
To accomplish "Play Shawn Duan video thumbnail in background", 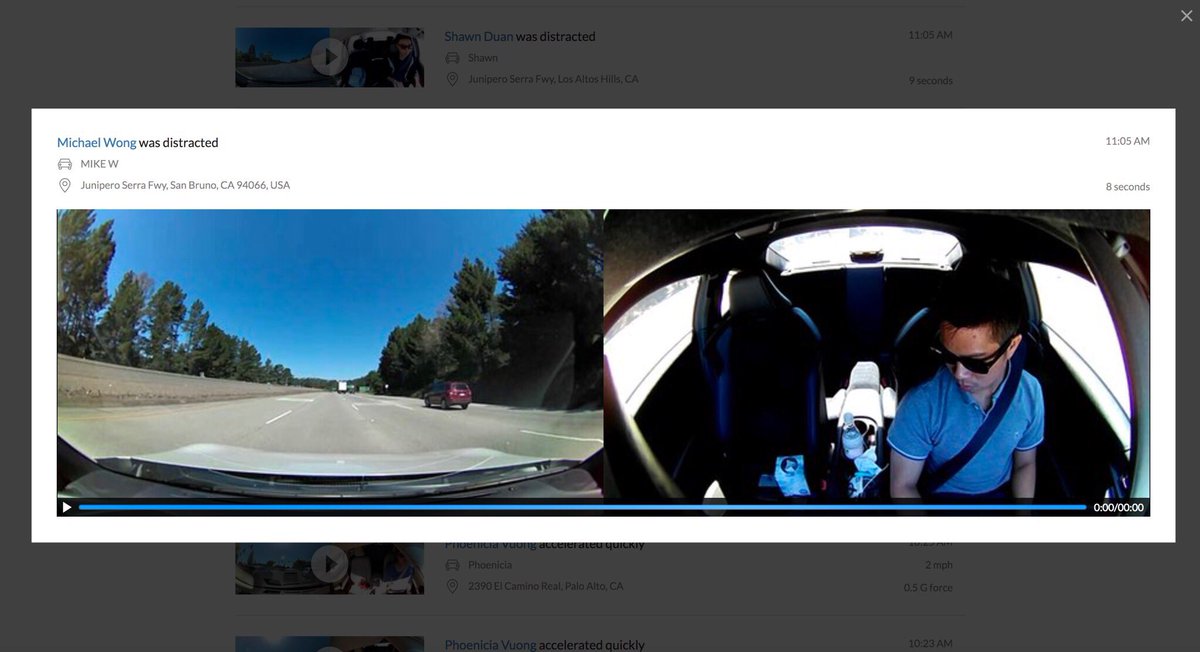I will pos(329,57).
